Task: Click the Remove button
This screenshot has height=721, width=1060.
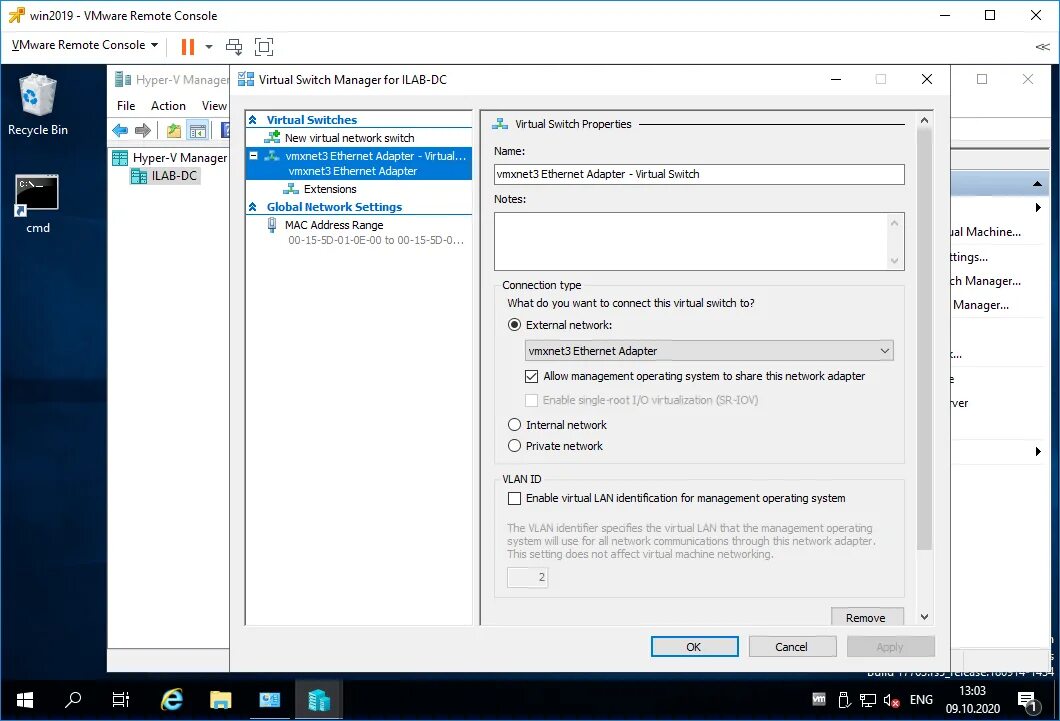Action: point(867,617)
